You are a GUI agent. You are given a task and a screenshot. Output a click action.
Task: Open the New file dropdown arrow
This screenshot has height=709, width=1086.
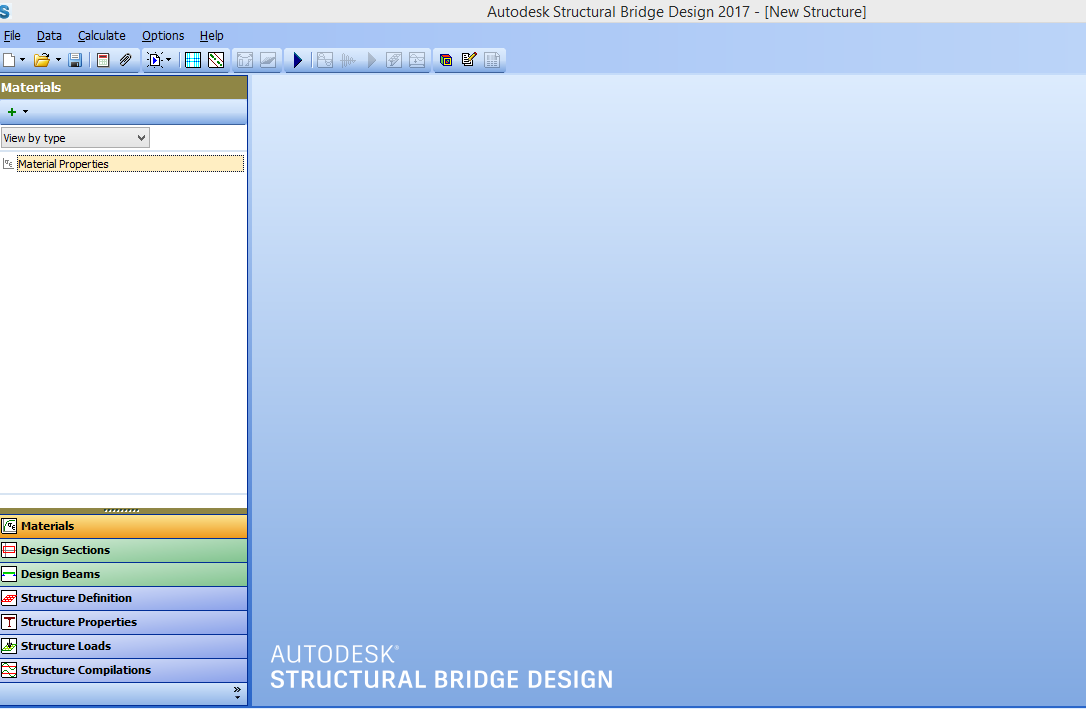pyautogui.click(x=22, y=60)
